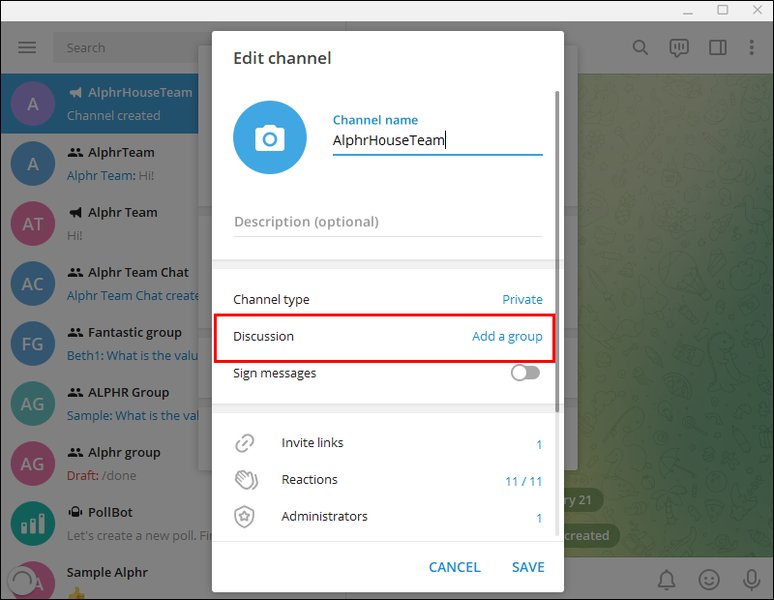Click the SAVE button
Viewport: 774px width, 600px height.
click(528, 567)
